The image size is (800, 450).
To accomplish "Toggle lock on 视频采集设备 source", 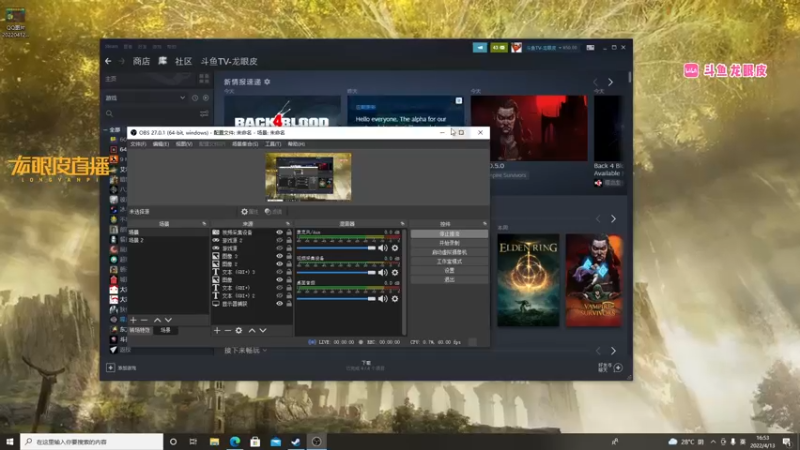I will coord(289,232).
